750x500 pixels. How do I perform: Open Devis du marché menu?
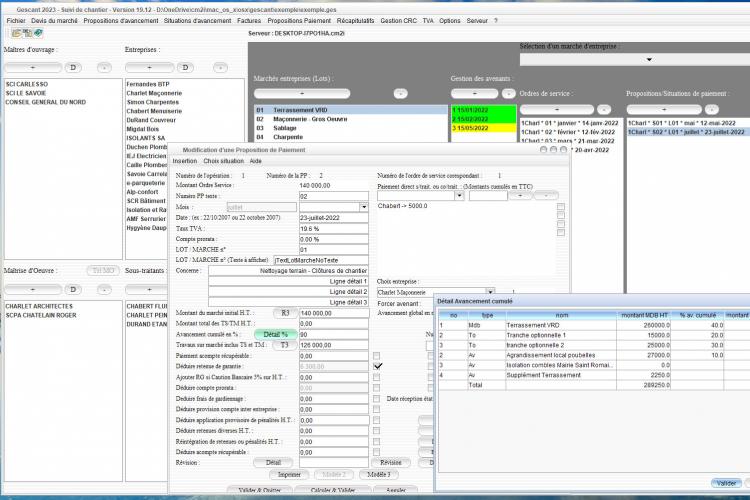click(54, 21)
